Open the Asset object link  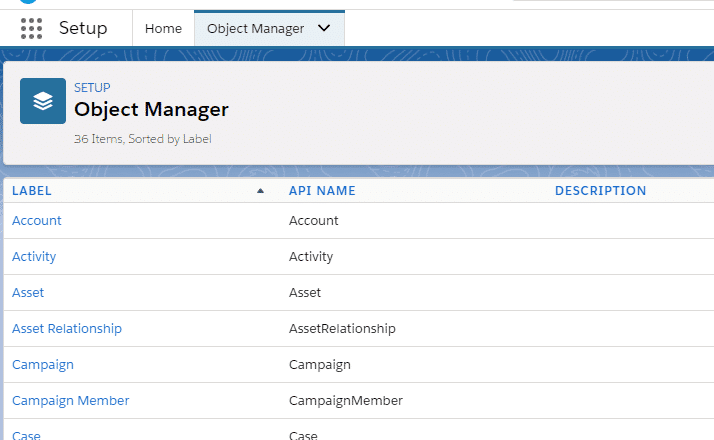pos(28,292)
